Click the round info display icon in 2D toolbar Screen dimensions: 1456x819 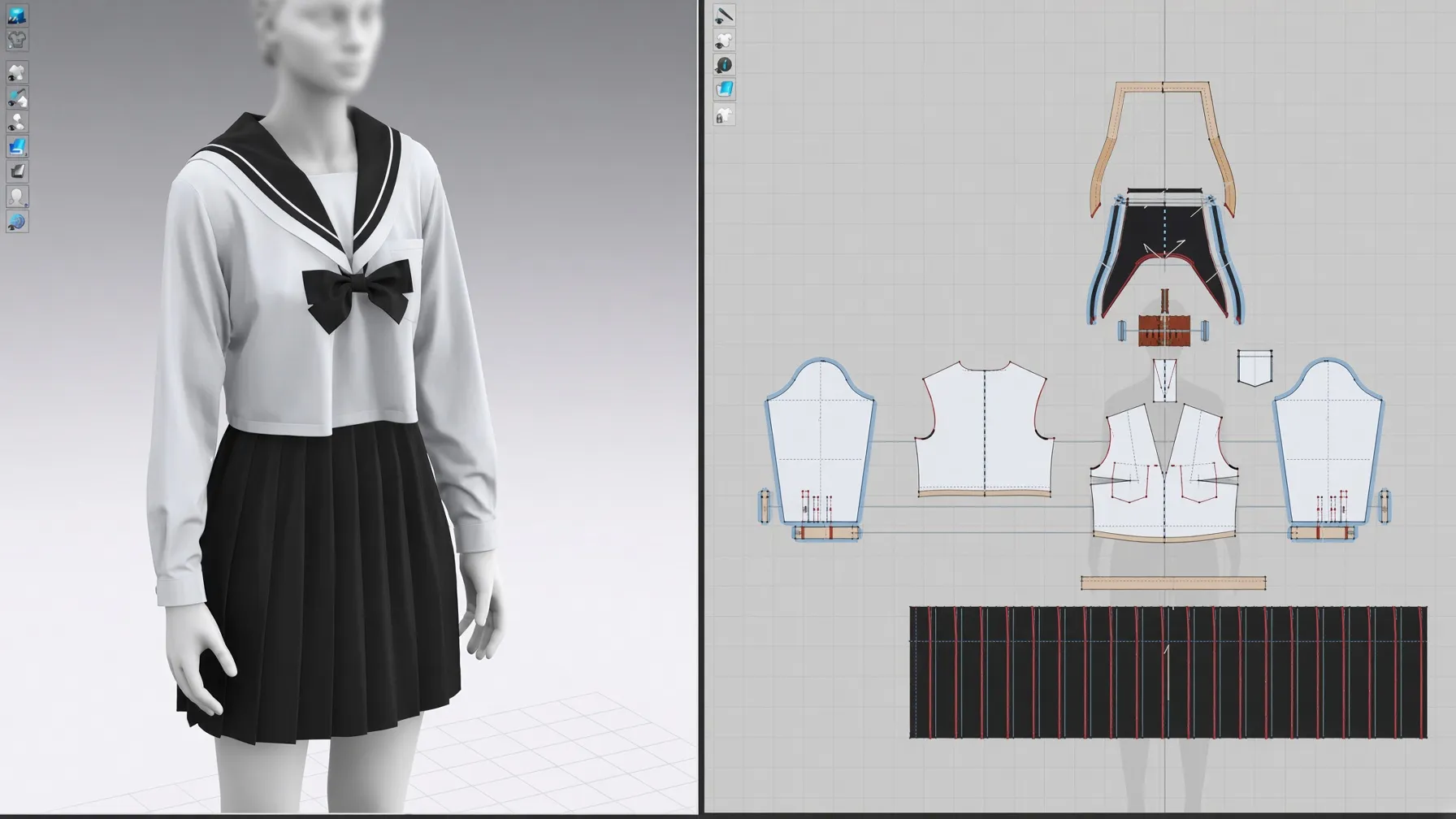tap(724, 64)
